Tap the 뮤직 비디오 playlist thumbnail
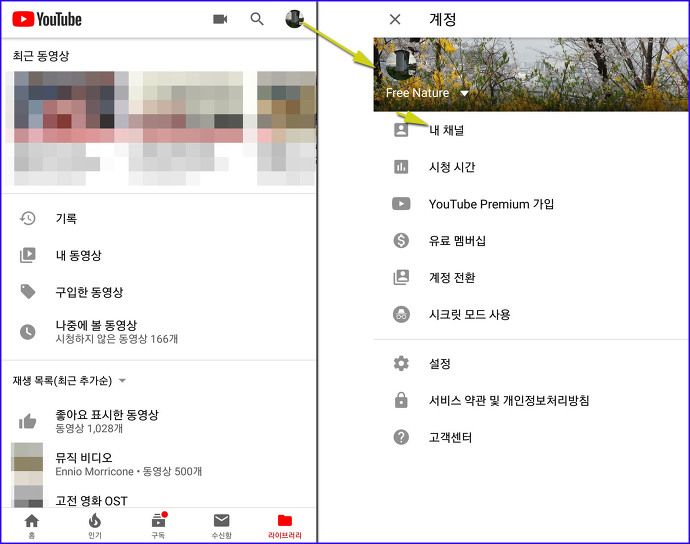 pos(27,464)
